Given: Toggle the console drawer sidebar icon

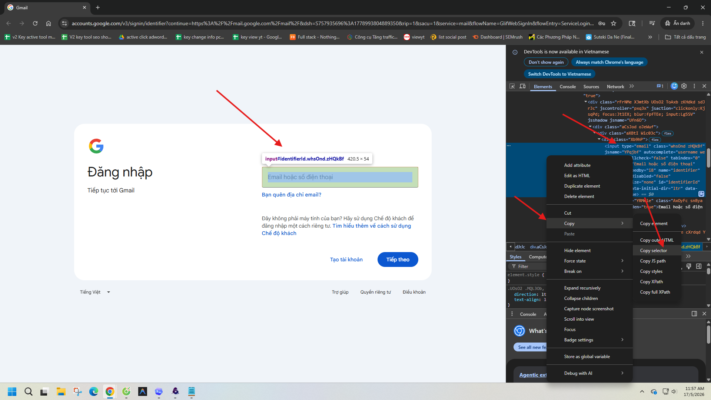Looking at the screenshot, I should coord(694,314).
